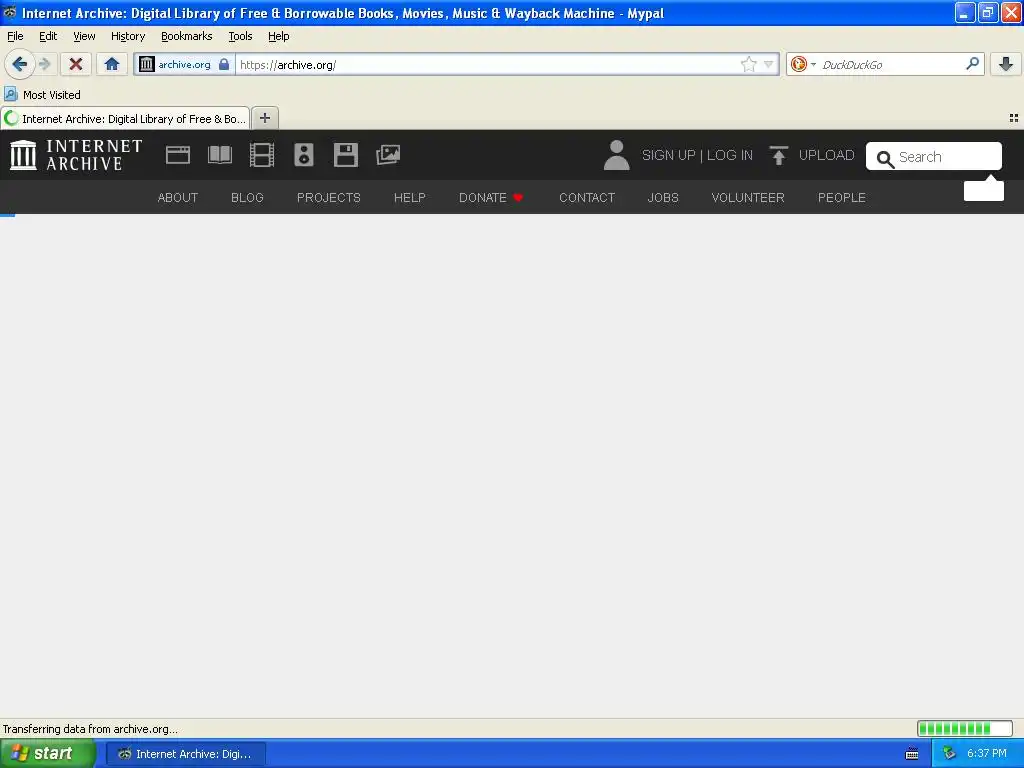
Task: Open a new tab with the plus button
Action: click(x=264, y=118)
